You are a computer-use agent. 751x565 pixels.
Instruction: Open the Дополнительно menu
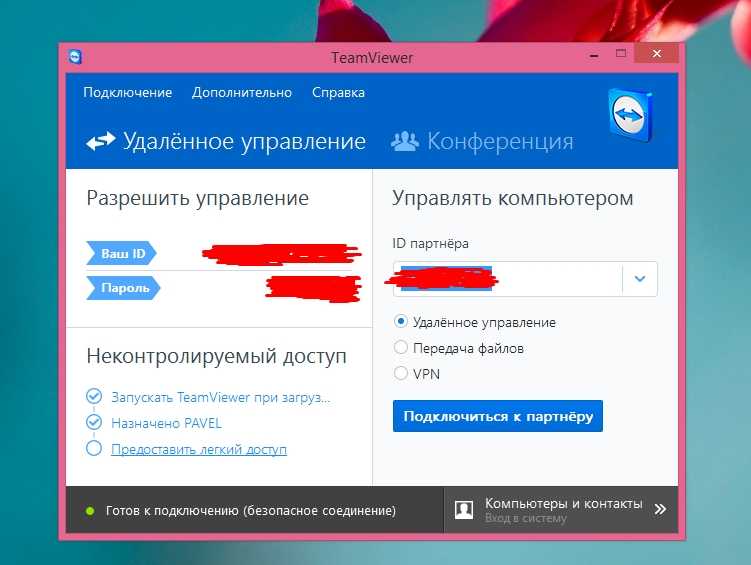tap(242, 92)
